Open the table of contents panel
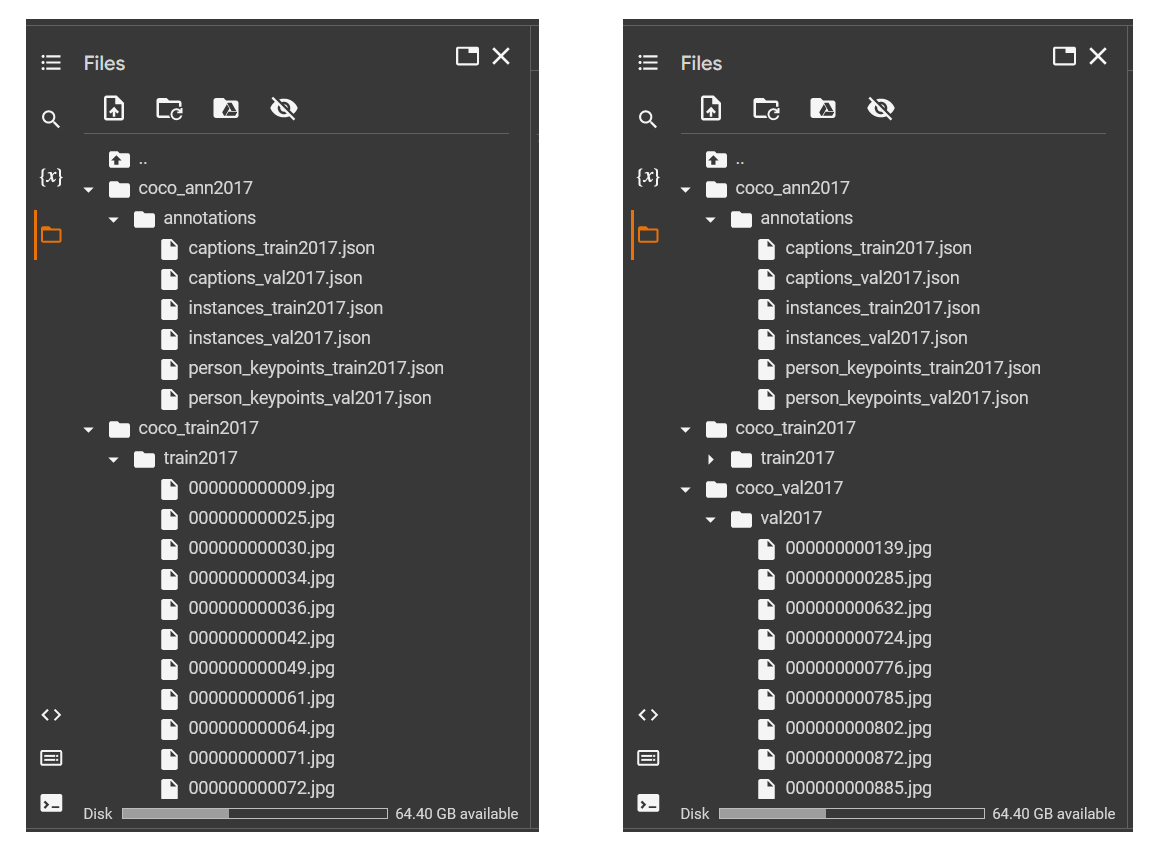This screenshot has height=855, width=1161. [x=51, y=62]
